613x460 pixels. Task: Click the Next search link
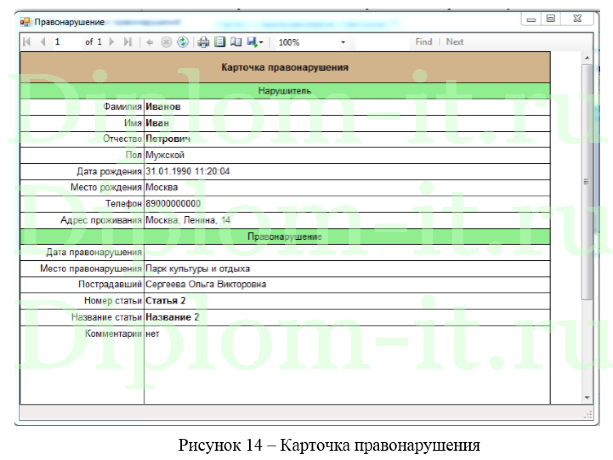[x=455, y=42]
